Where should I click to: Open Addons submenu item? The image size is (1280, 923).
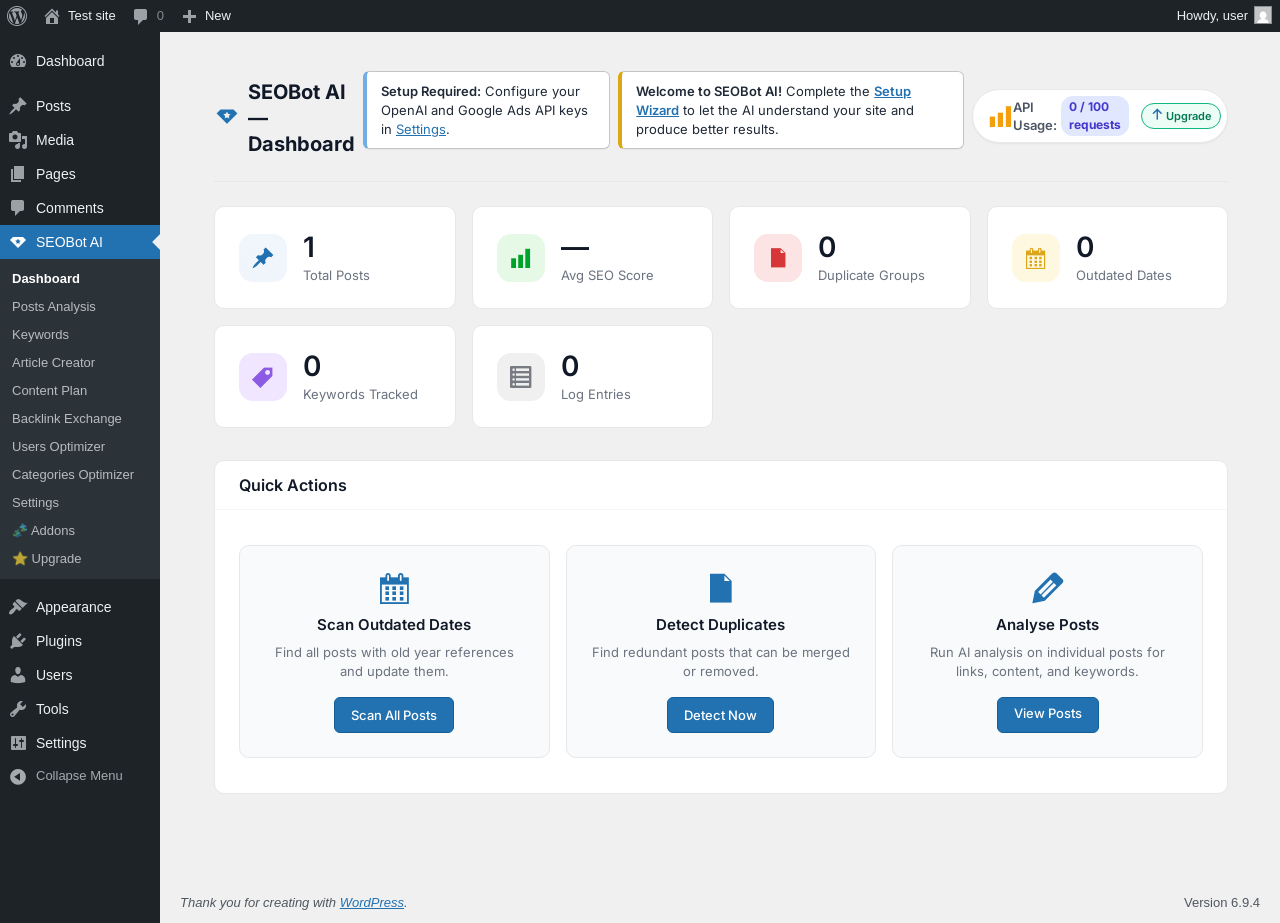(43, 531)
